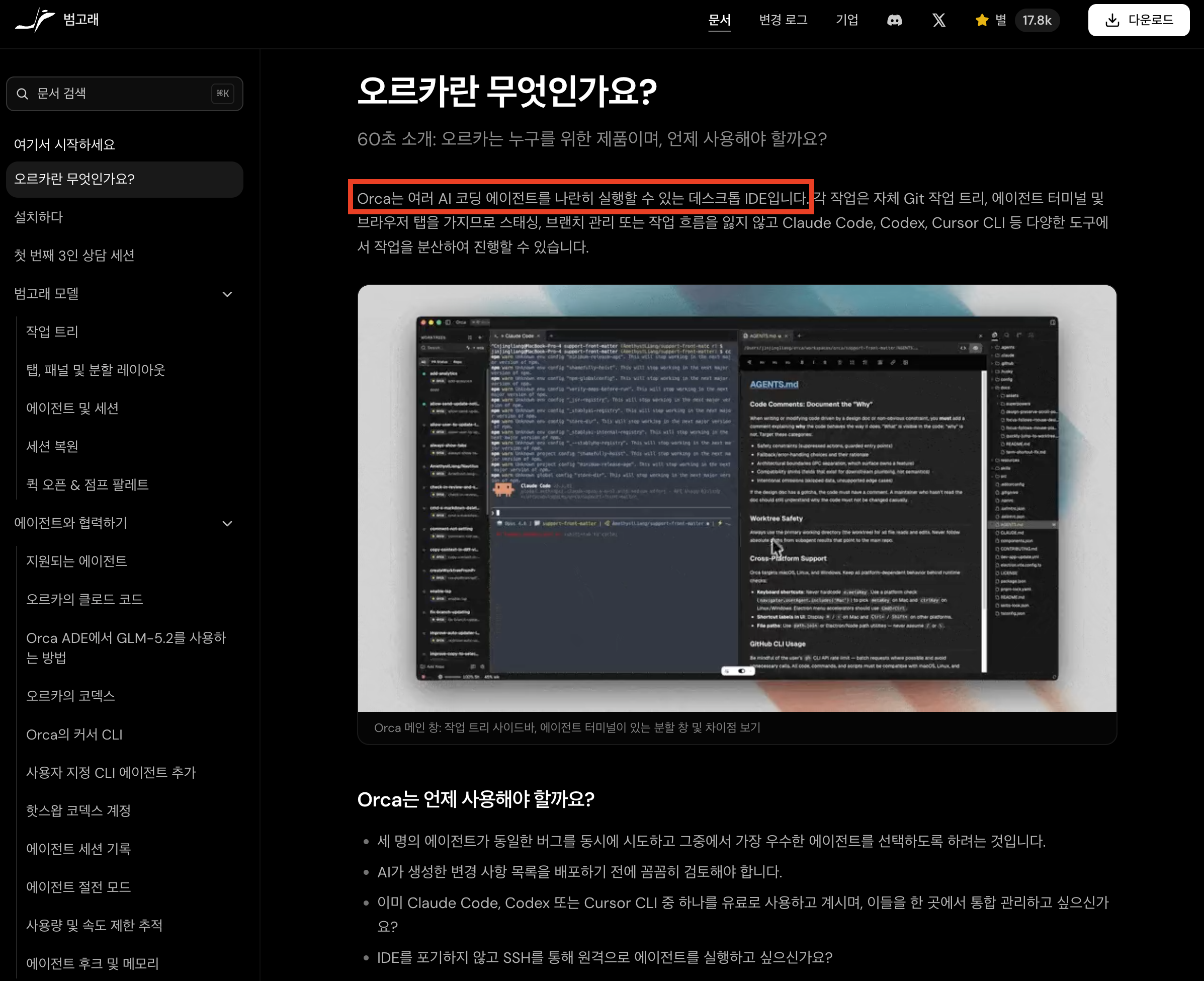Open the GLM-5.2 usage guide page
Image resolution: width=1204 pixels, height=981 pixels.
tap(126, 647)
